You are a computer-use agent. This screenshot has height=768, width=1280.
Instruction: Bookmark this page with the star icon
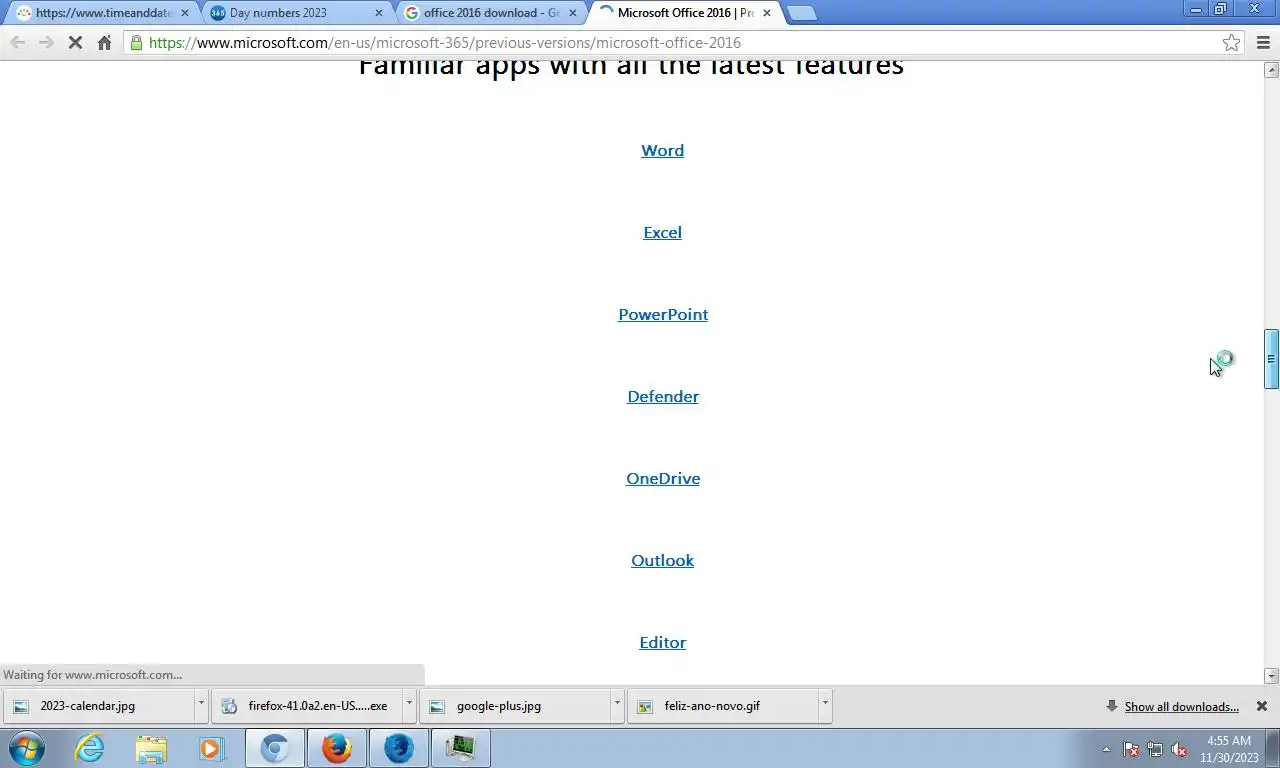click(x=1231, y=42)
